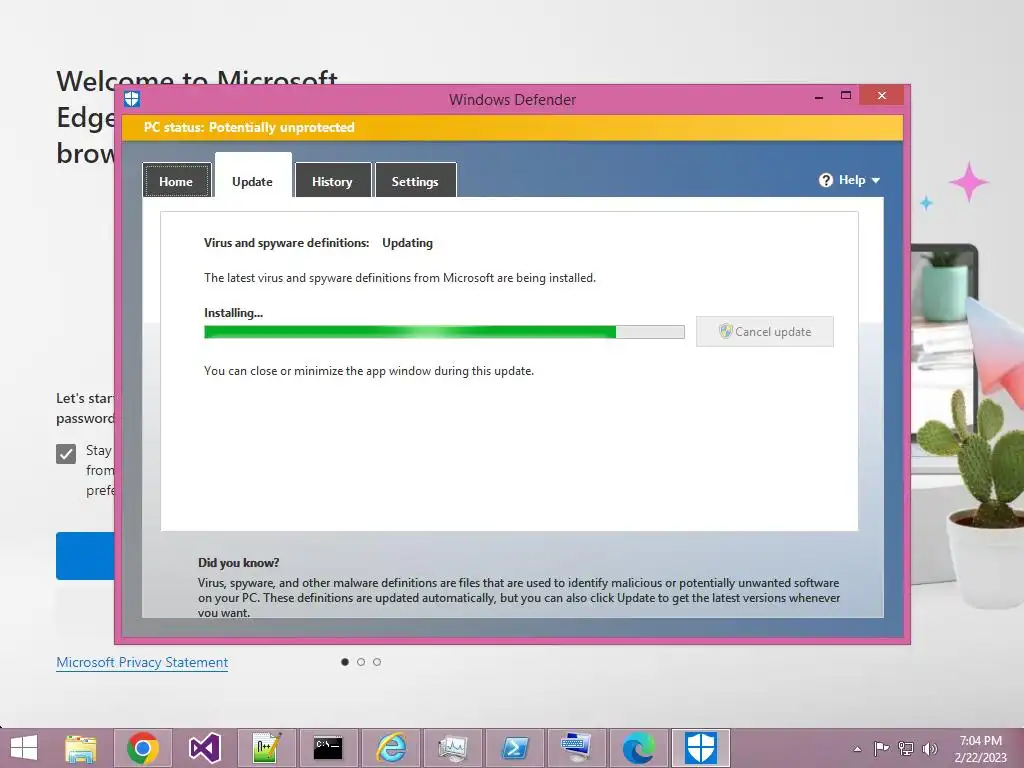Screen dimensions: 1024x768
Task: Select the second carousel dot on Edge page
Action: 360,662
